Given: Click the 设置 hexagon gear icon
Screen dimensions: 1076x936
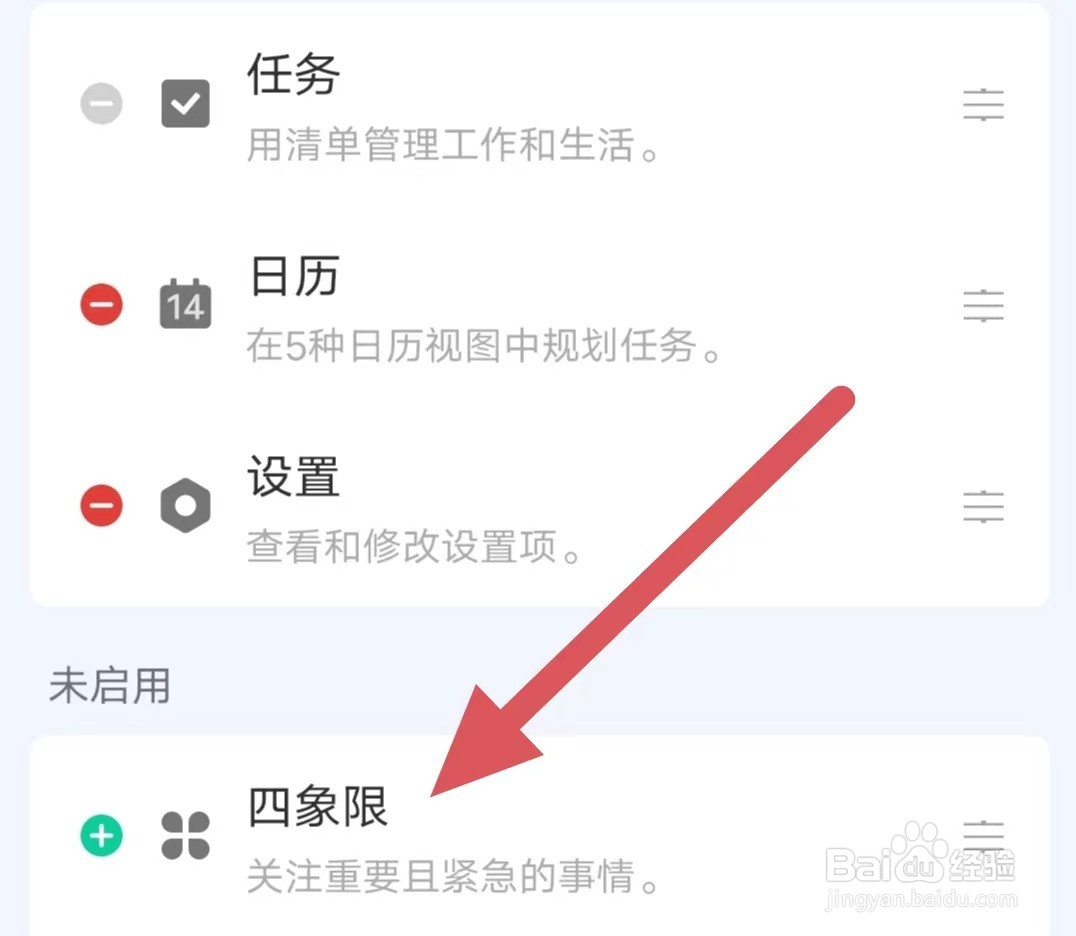Looking at the screenshot, I should click(185, 506).
